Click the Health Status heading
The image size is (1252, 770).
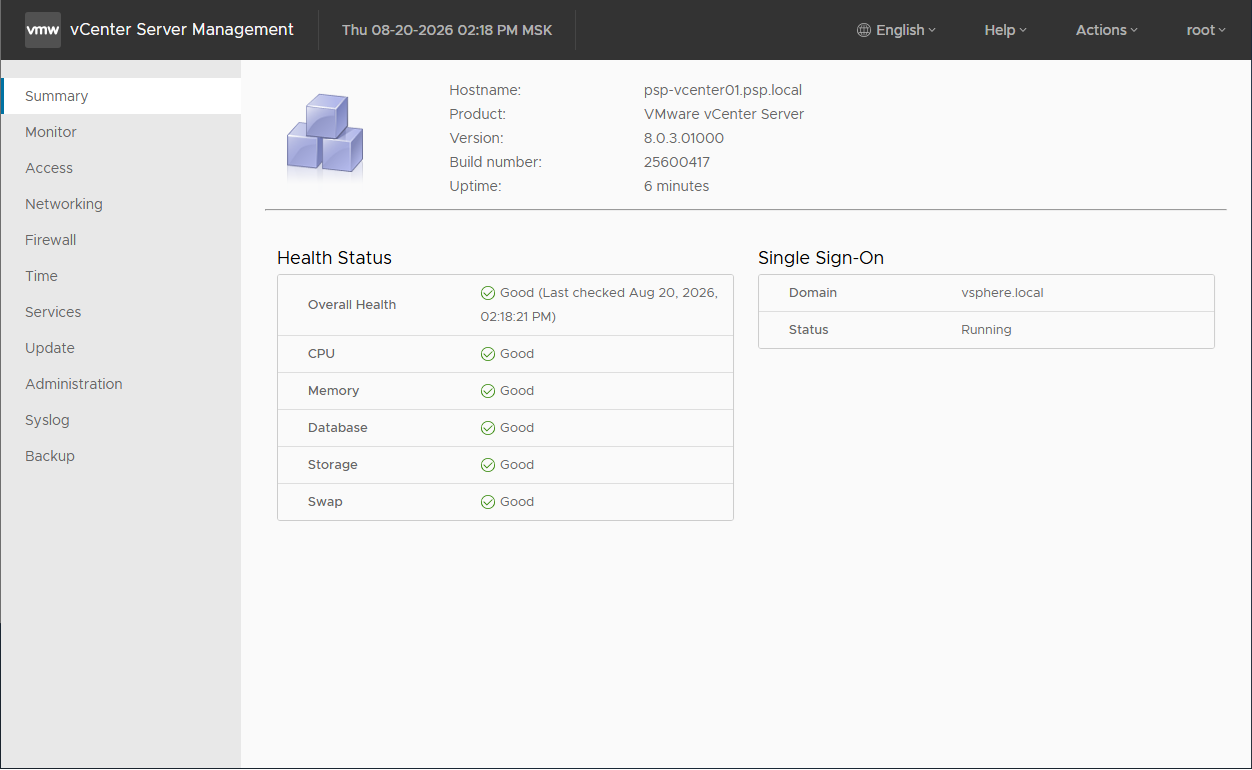(x=334, y=258)
